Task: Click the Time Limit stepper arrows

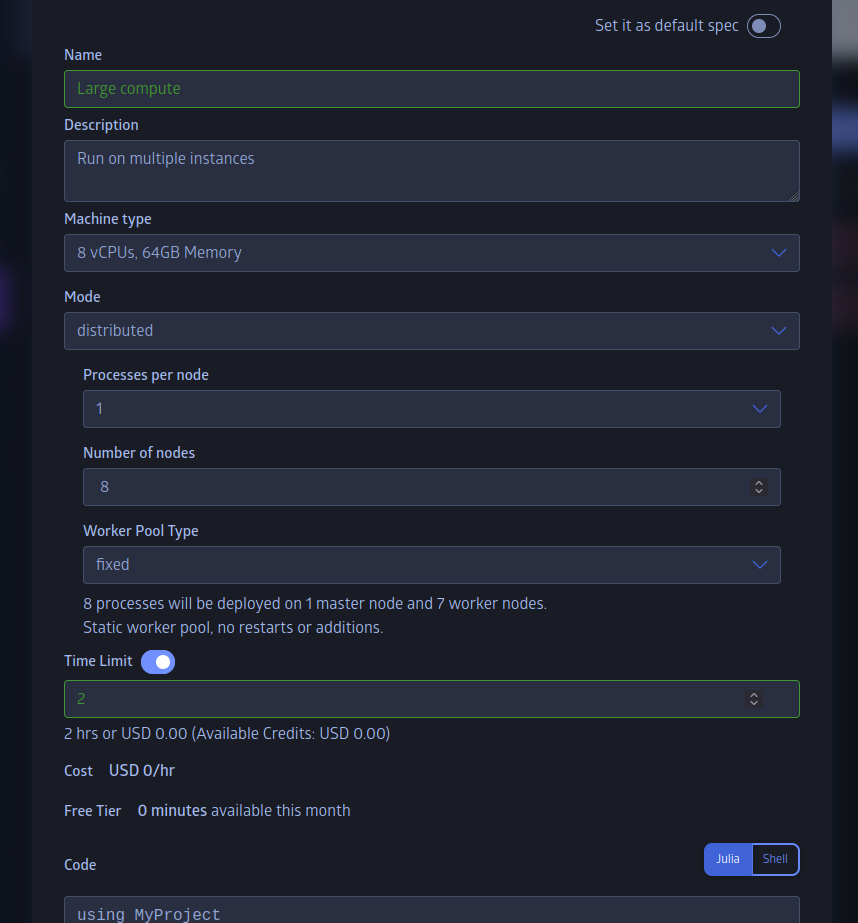Action: pos(754,699)
